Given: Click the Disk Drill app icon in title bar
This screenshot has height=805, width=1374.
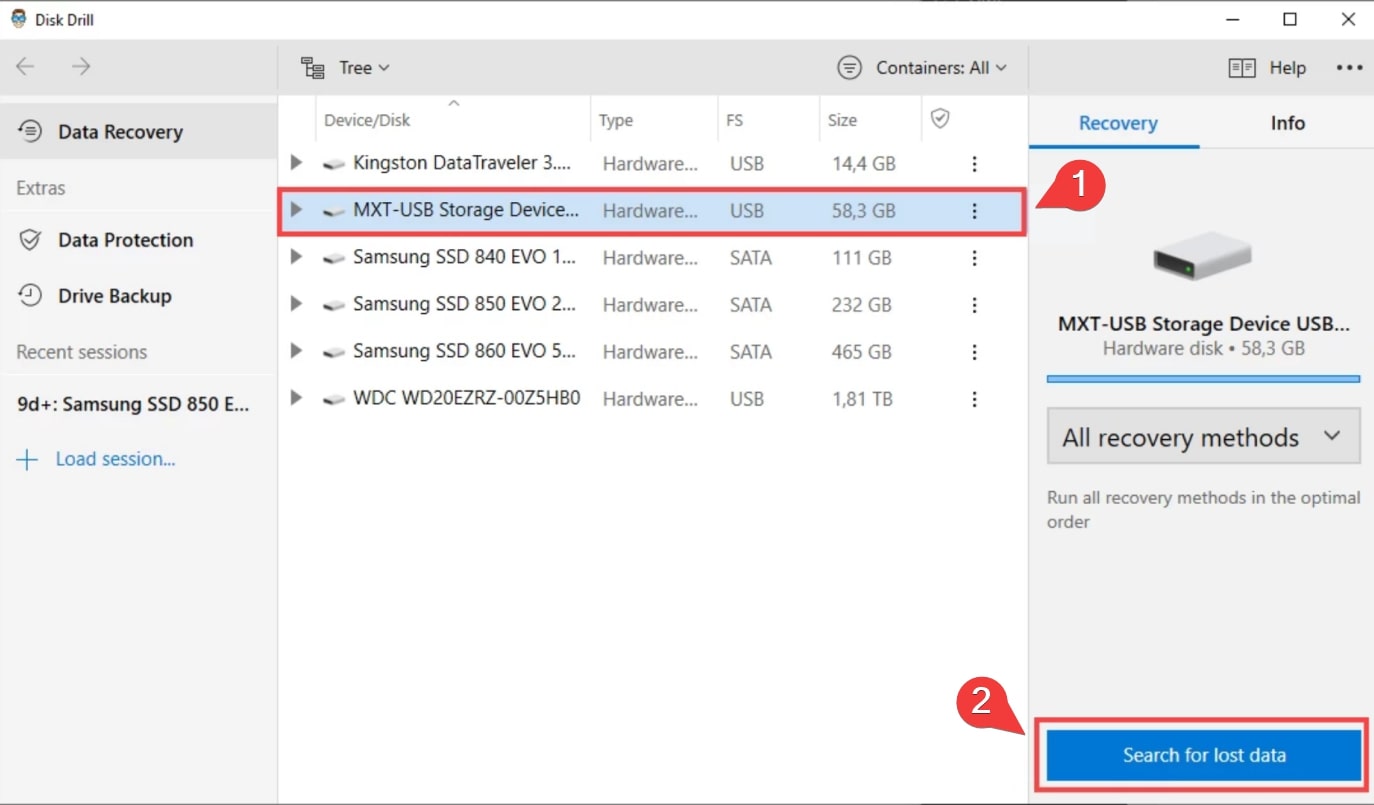Looking at the screenshot, I should 19,19.
